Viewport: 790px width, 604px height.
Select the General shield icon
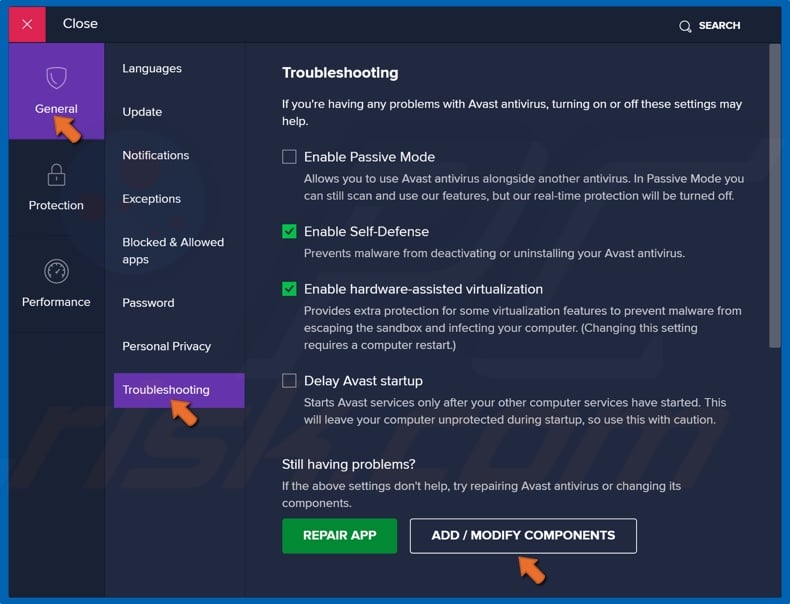click(56, 78)
